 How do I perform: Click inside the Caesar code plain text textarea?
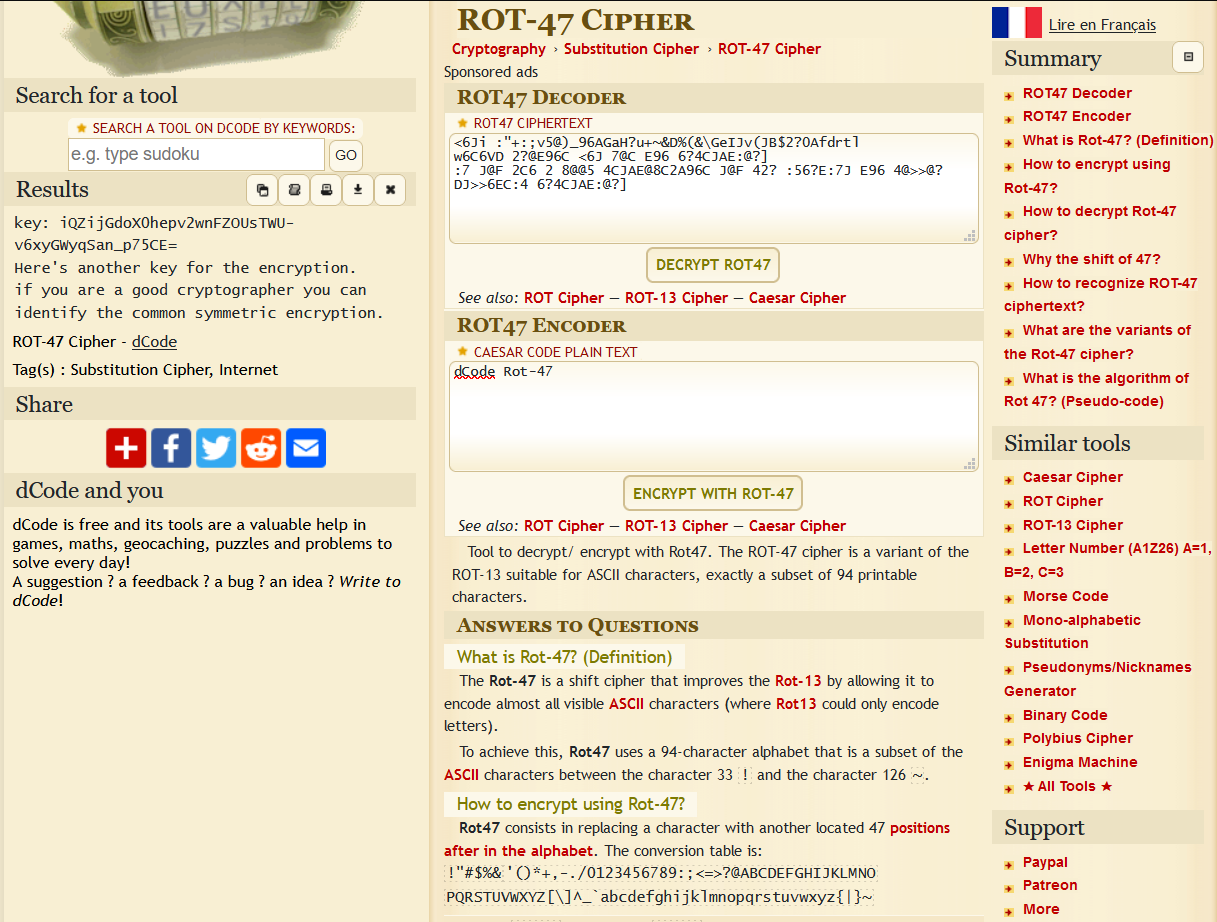pyautogui.click(x=714, y=416)
